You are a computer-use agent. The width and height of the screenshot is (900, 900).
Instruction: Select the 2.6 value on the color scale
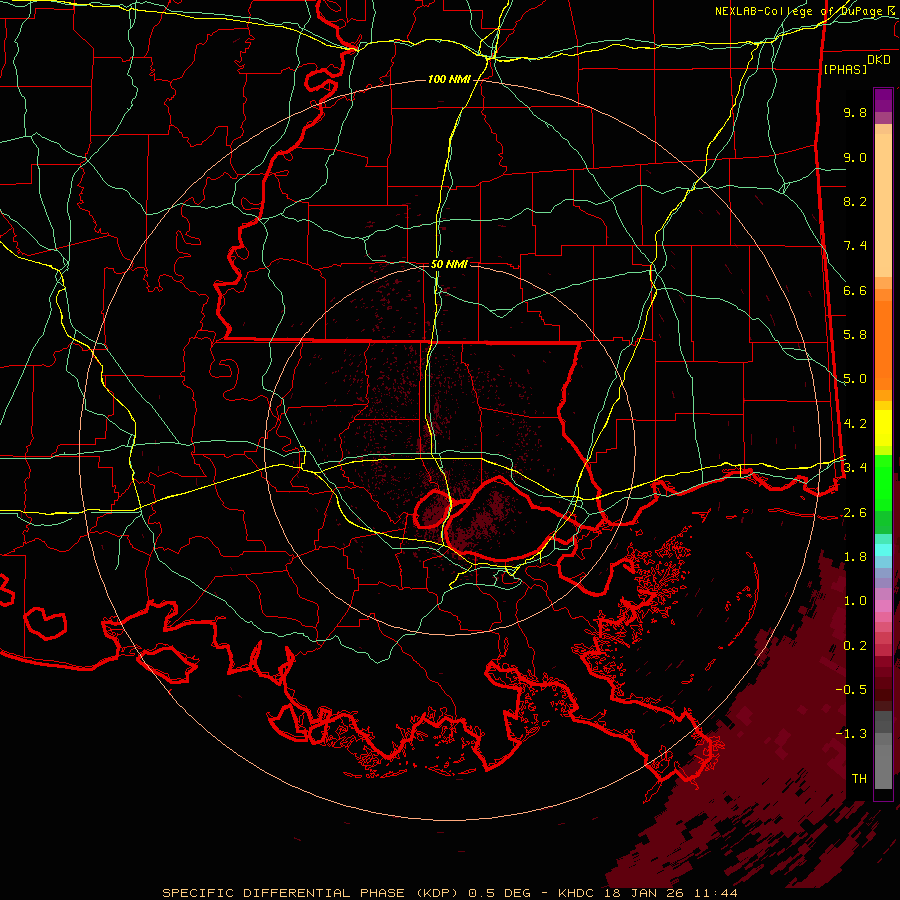(855, 513)
